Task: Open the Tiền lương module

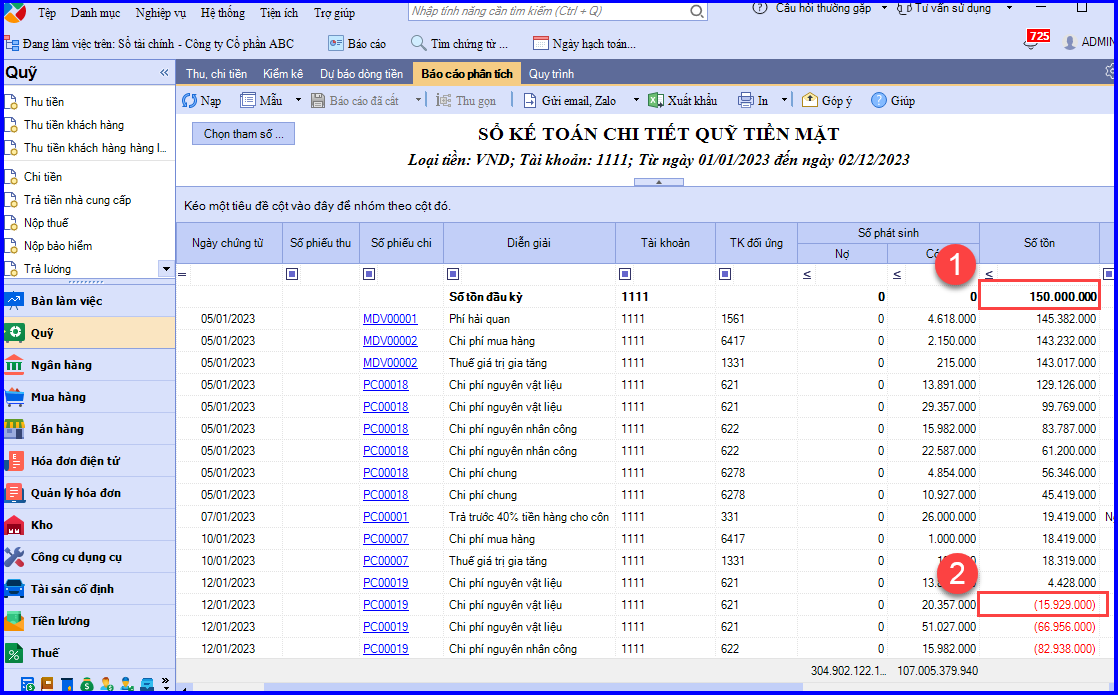Action: pos(89,622)
